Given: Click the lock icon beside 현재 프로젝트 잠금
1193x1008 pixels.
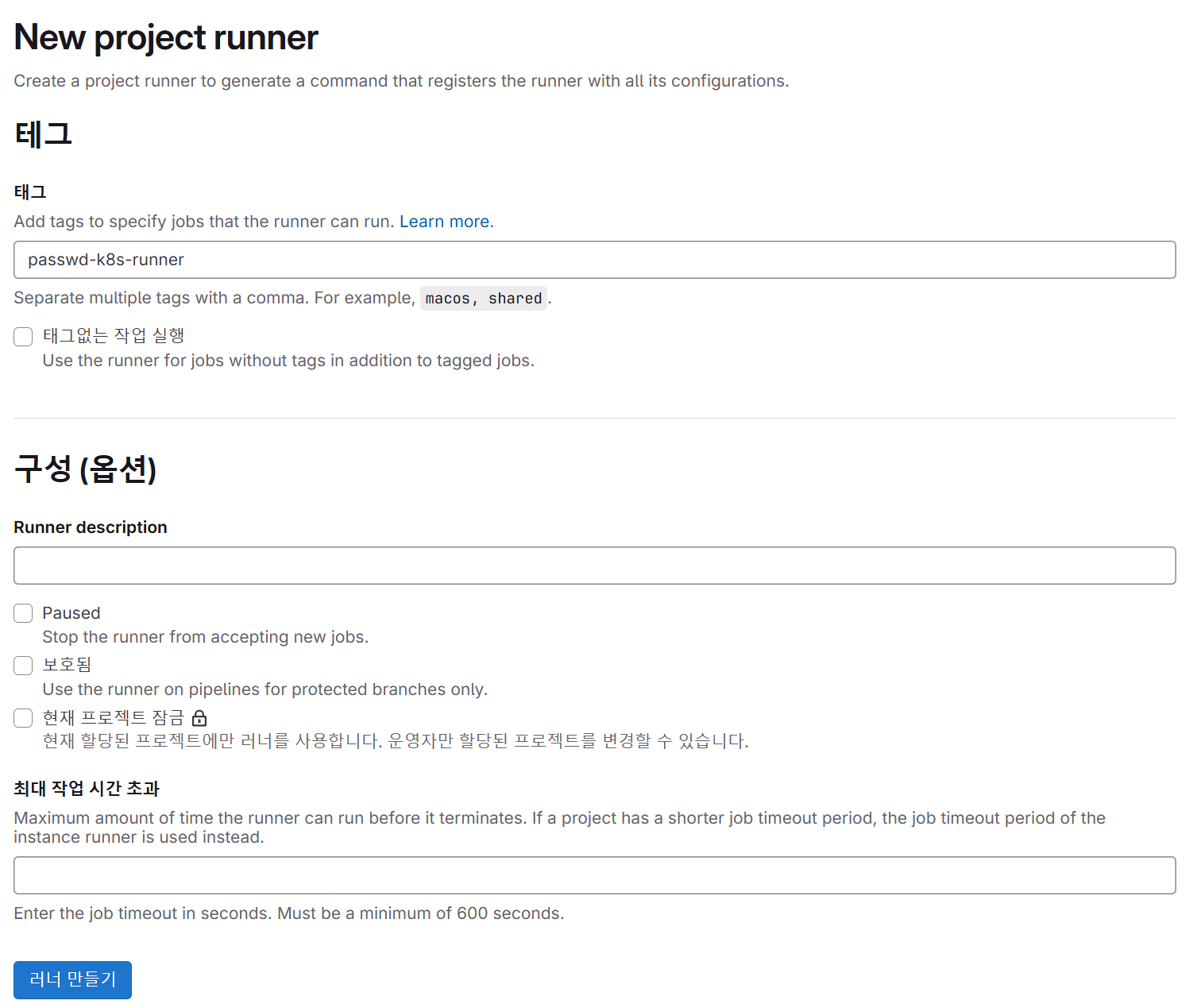Looking at the screenshot, I should 199,718.
